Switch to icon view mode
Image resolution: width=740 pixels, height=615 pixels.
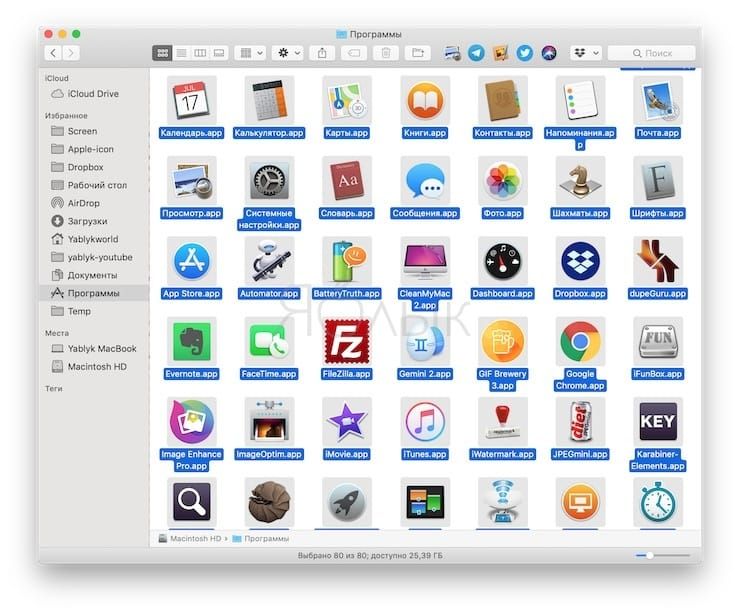pyautogui.click(x=162, y=53)
